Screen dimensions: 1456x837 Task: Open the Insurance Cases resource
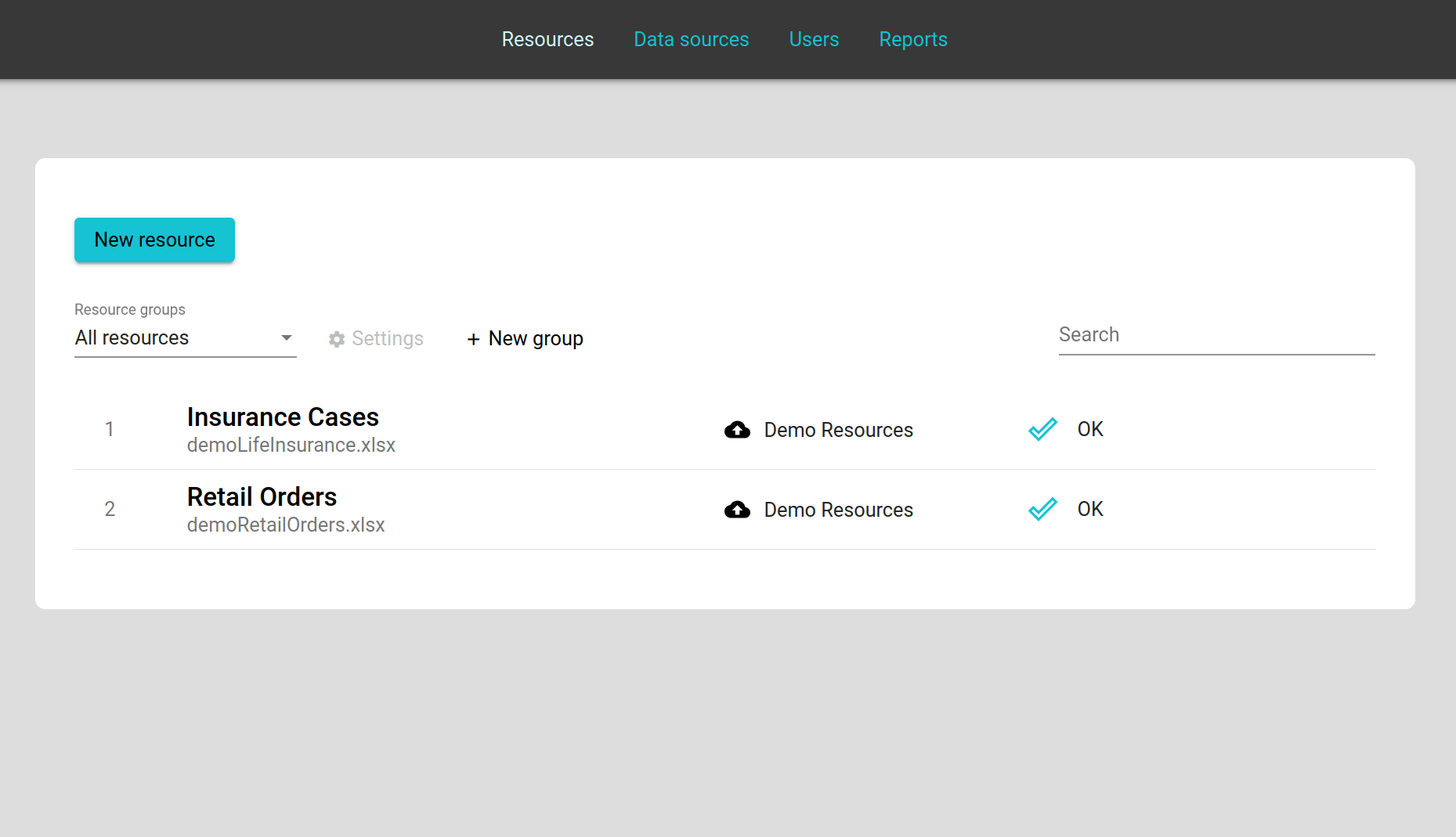(283, 417)
